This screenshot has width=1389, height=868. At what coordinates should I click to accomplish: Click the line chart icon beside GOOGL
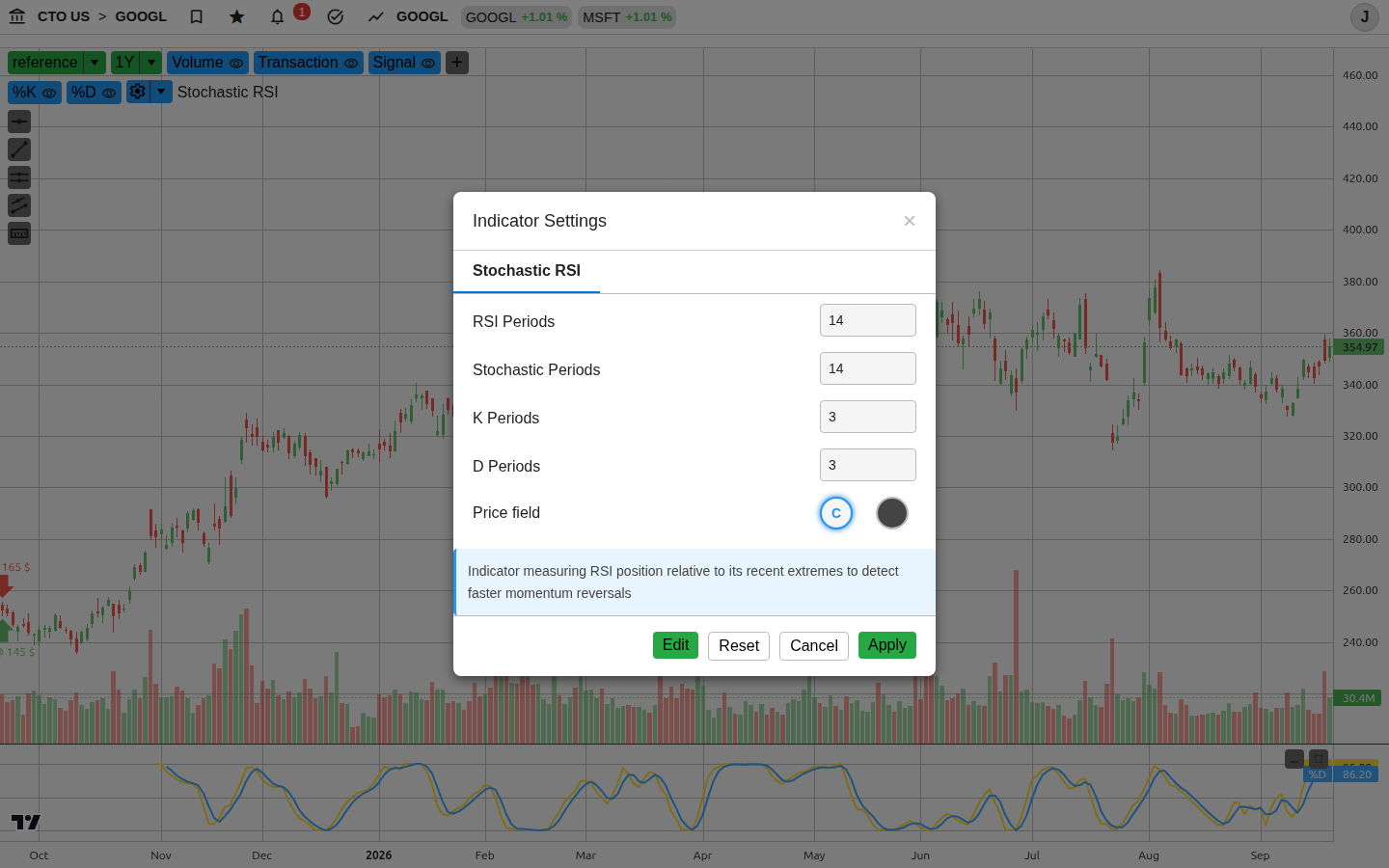pos(375,16)
